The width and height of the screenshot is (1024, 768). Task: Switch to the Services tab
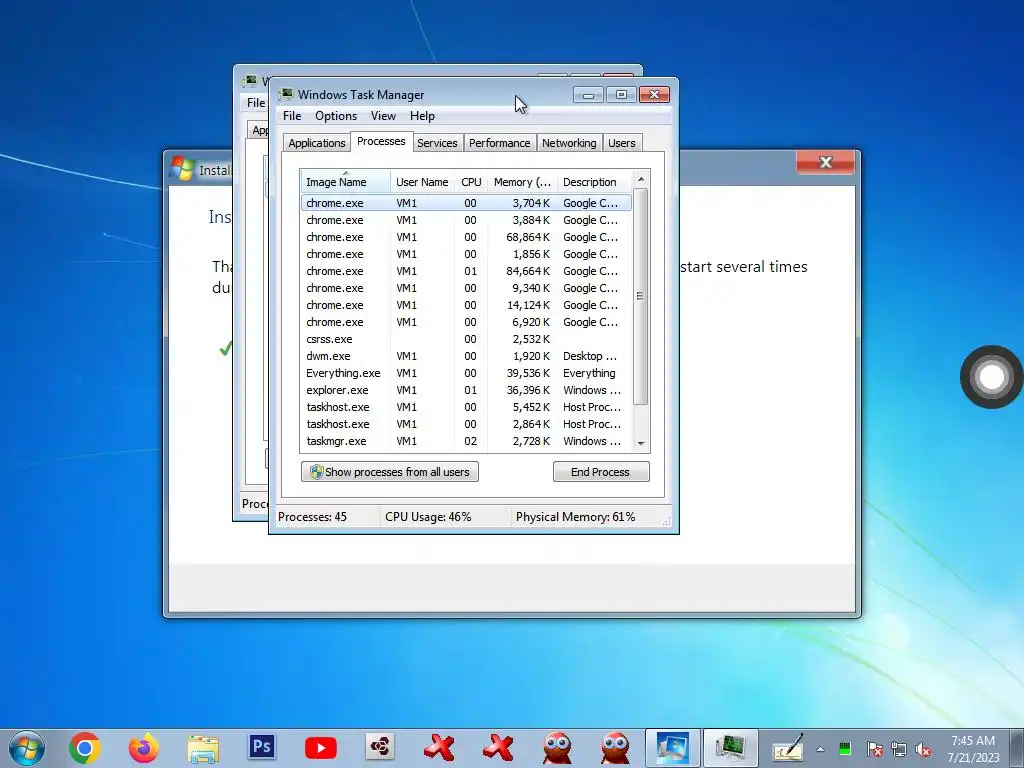click(x=437, y=143)
